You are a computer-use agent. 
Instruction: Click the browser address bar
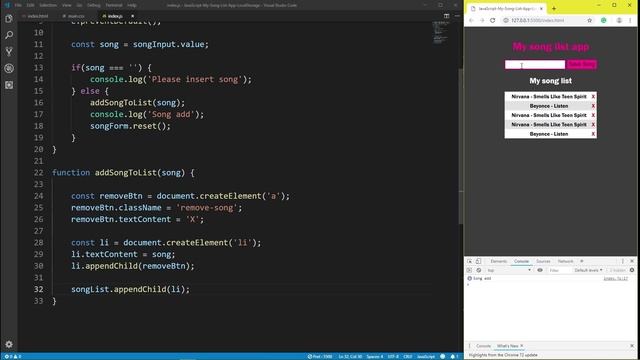pyautogui.click(x=543, y=20)
